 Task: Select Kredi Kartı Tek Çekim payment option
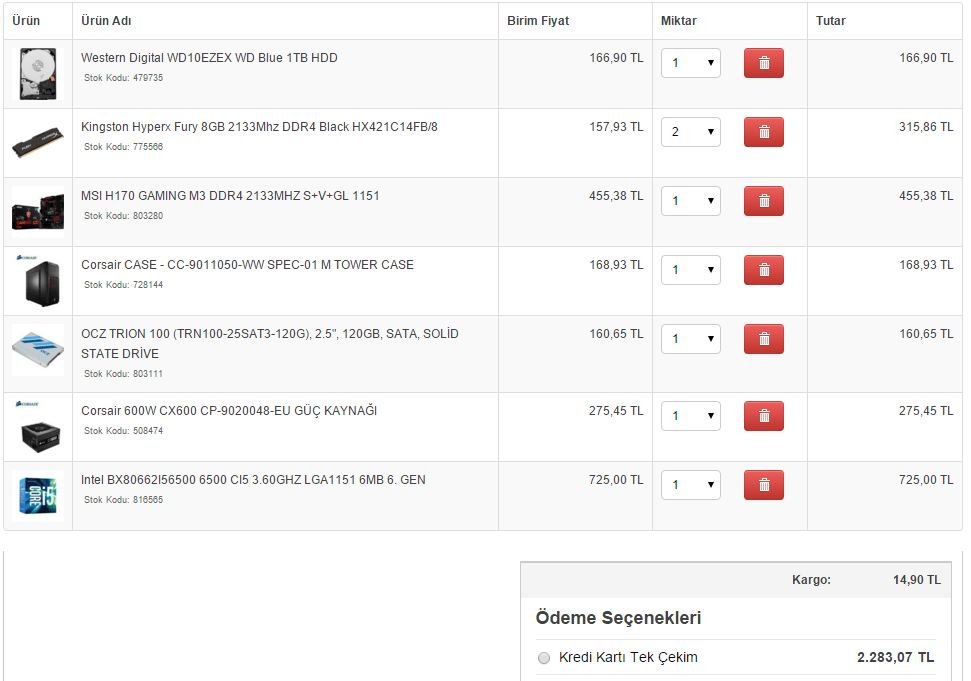(x=544, y=658)
